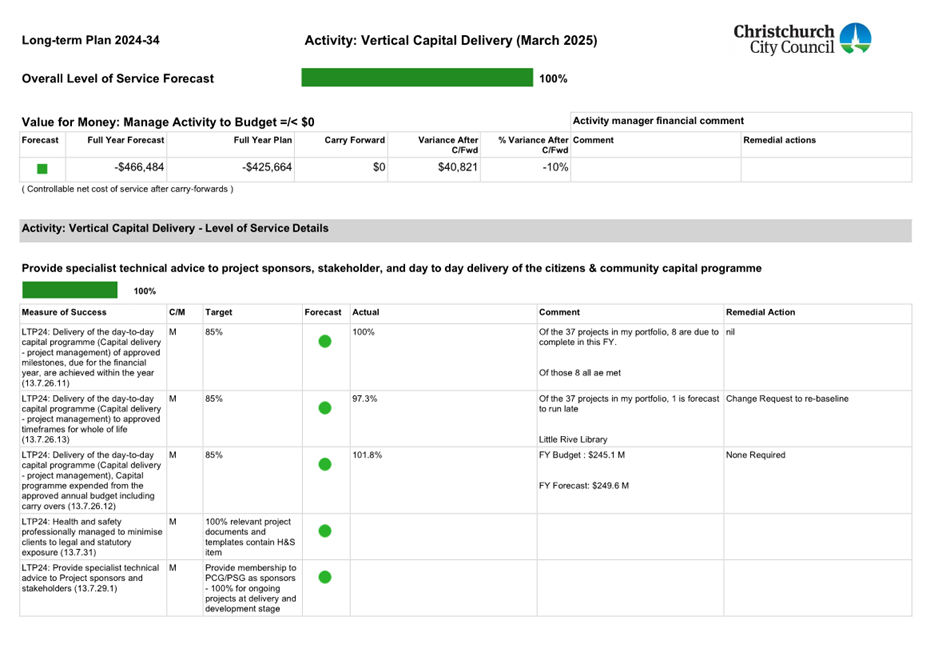
Task: Click the Provide membership to PCG/PSG target cell
Action: click(251, 588)
